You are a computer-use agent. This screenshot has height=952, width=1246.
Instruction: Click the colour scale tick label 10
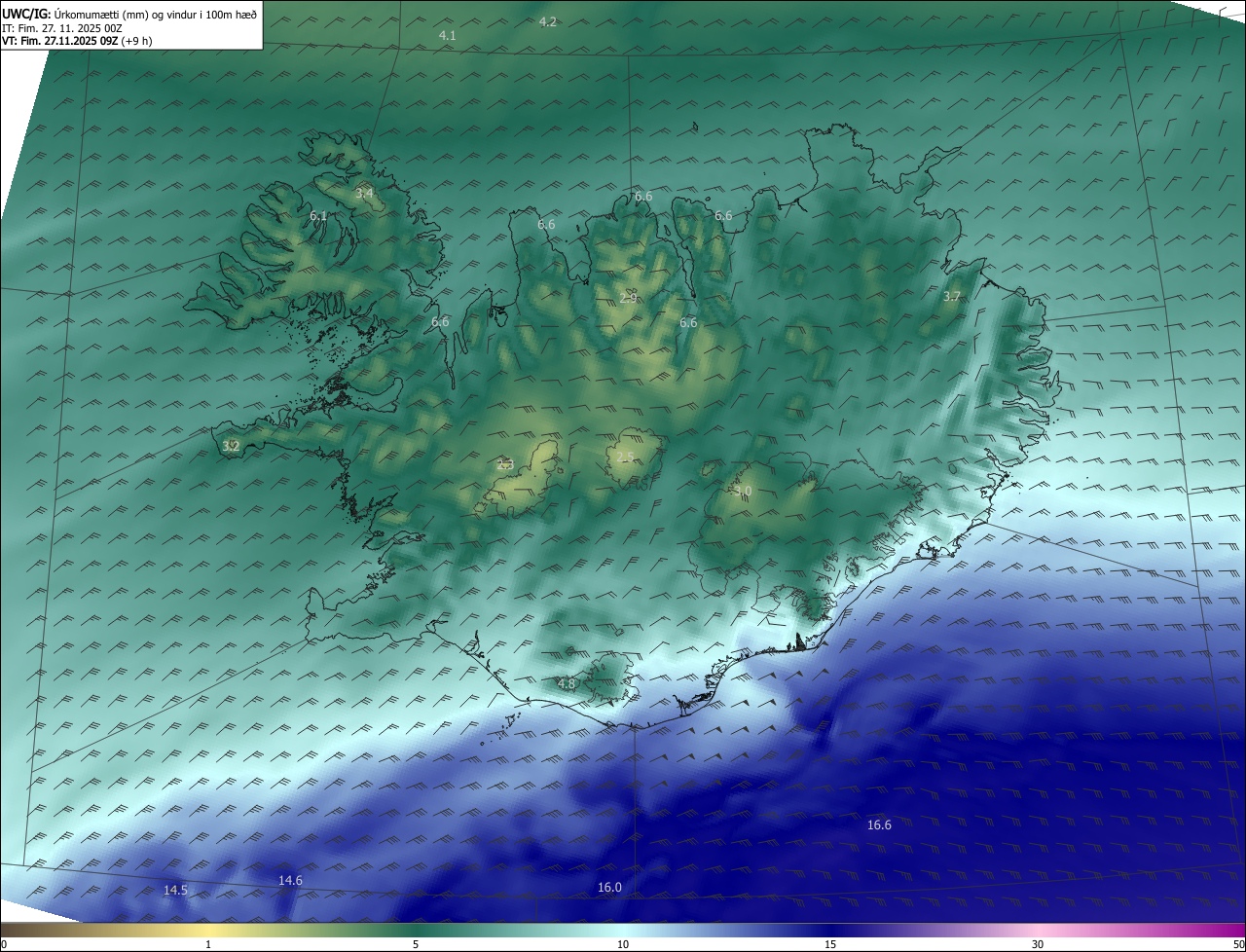(623, 944)
